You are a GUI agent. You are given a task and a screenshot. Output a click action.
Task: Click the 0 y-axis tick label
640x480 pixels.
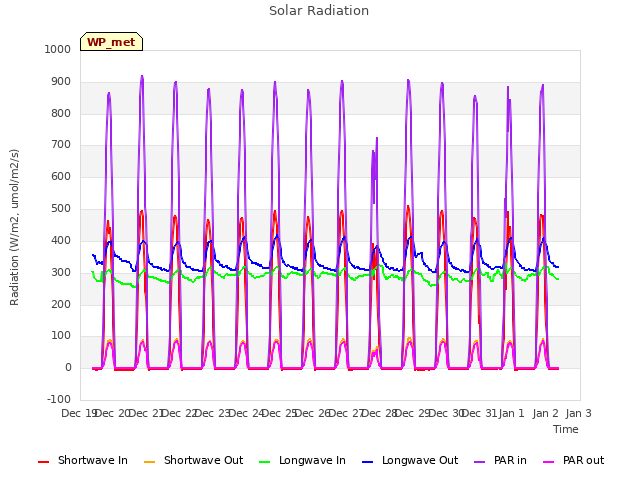68,367
